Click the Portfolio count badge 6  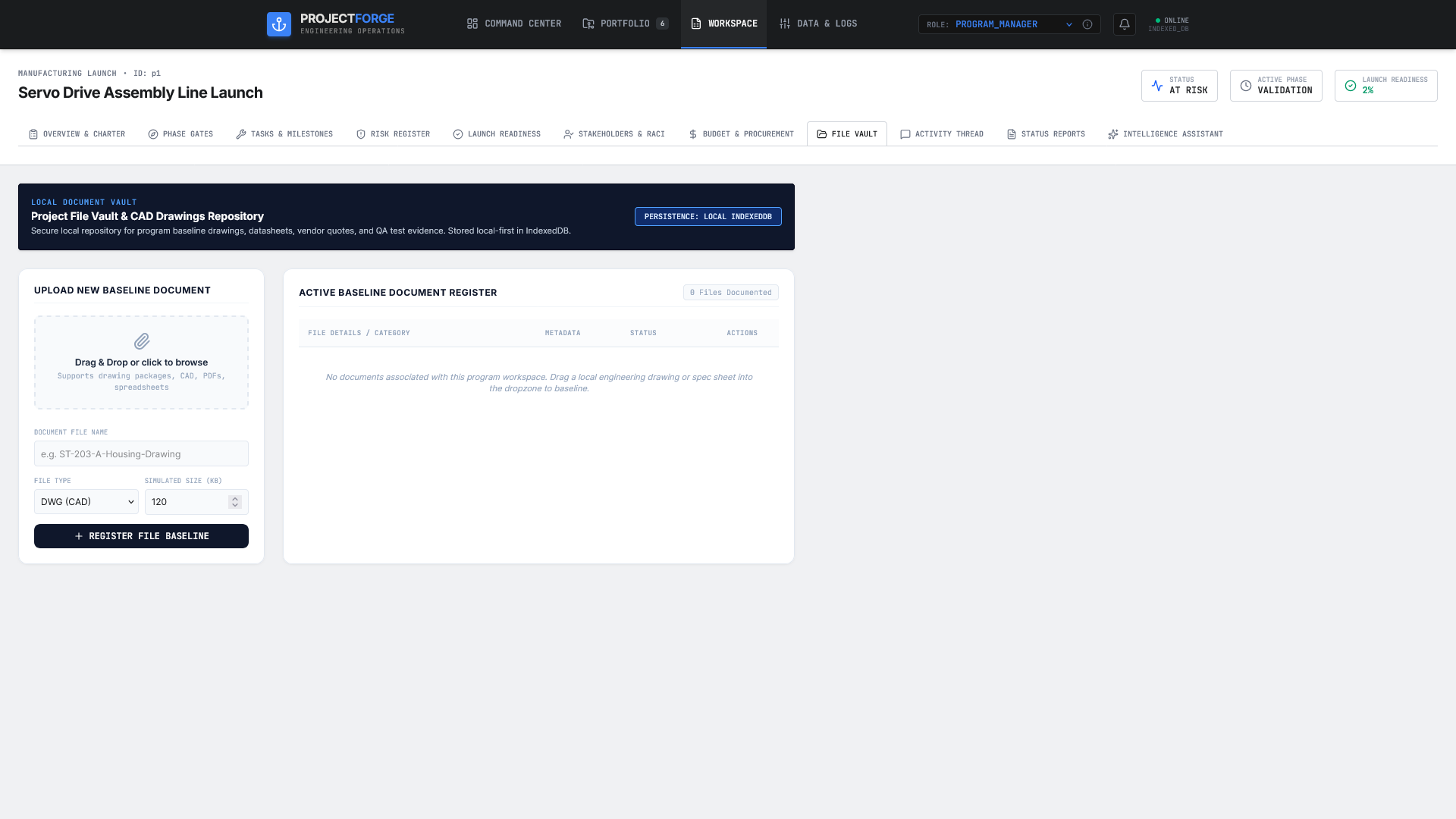coord(662,24)
